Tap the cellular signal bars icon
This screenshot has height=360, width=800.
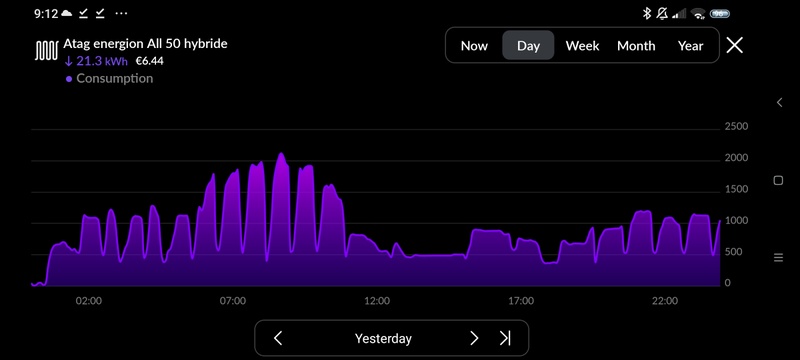click(x=679, y=14)
